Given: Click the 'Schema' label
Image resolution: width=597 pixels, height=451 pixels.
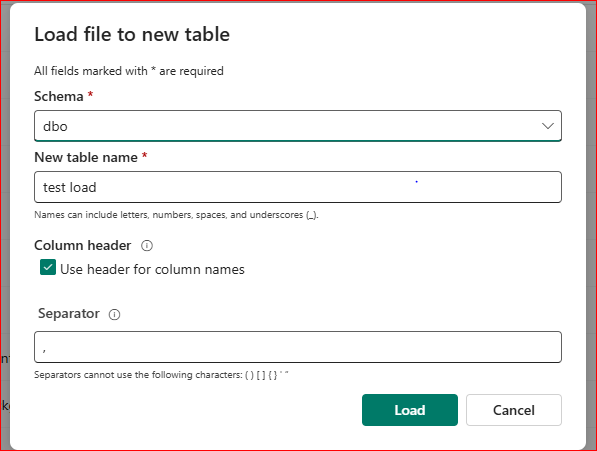Looking at the screenshot, I should 59,96.
